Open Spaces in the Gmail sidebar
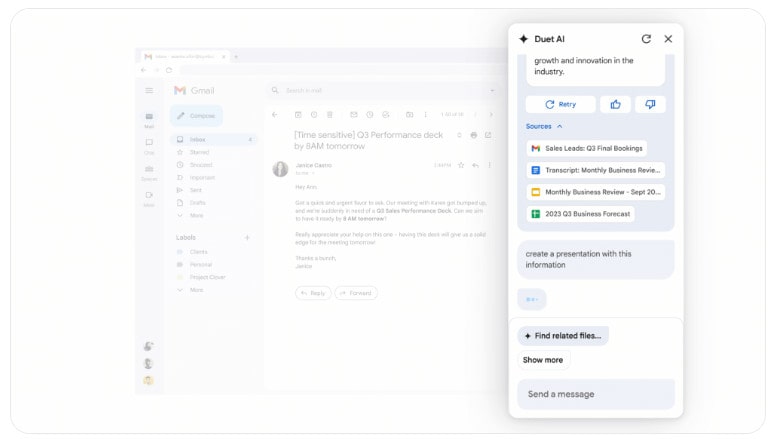Screen dimensions: 773x439 (x=149, y=173)
